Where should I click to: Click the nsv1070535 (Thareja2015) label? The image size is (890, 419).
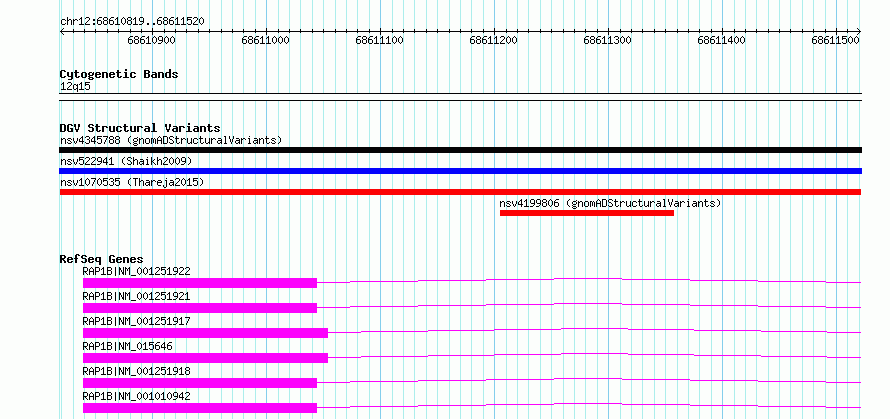pyautogui.click(x=132, y=182)
